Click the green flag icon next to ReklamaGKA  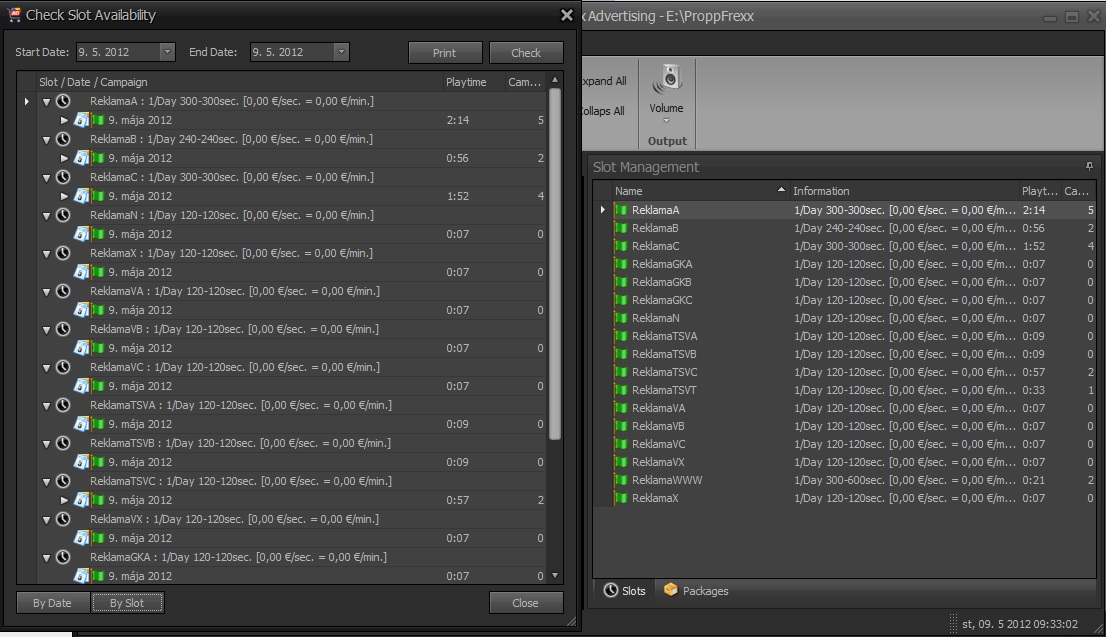621,264
